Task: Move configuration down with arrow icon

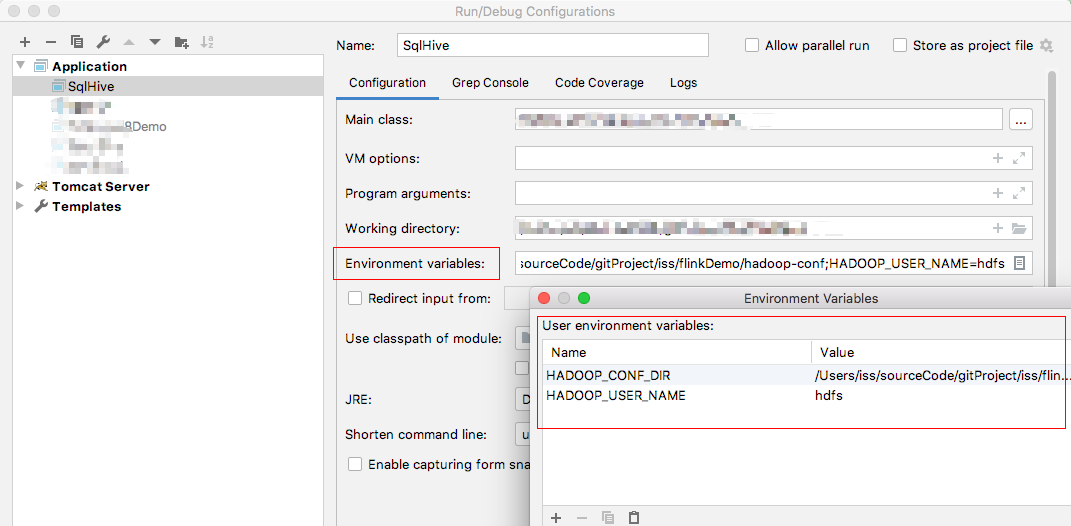Action: pyautogui.click(x=155, y=42)
